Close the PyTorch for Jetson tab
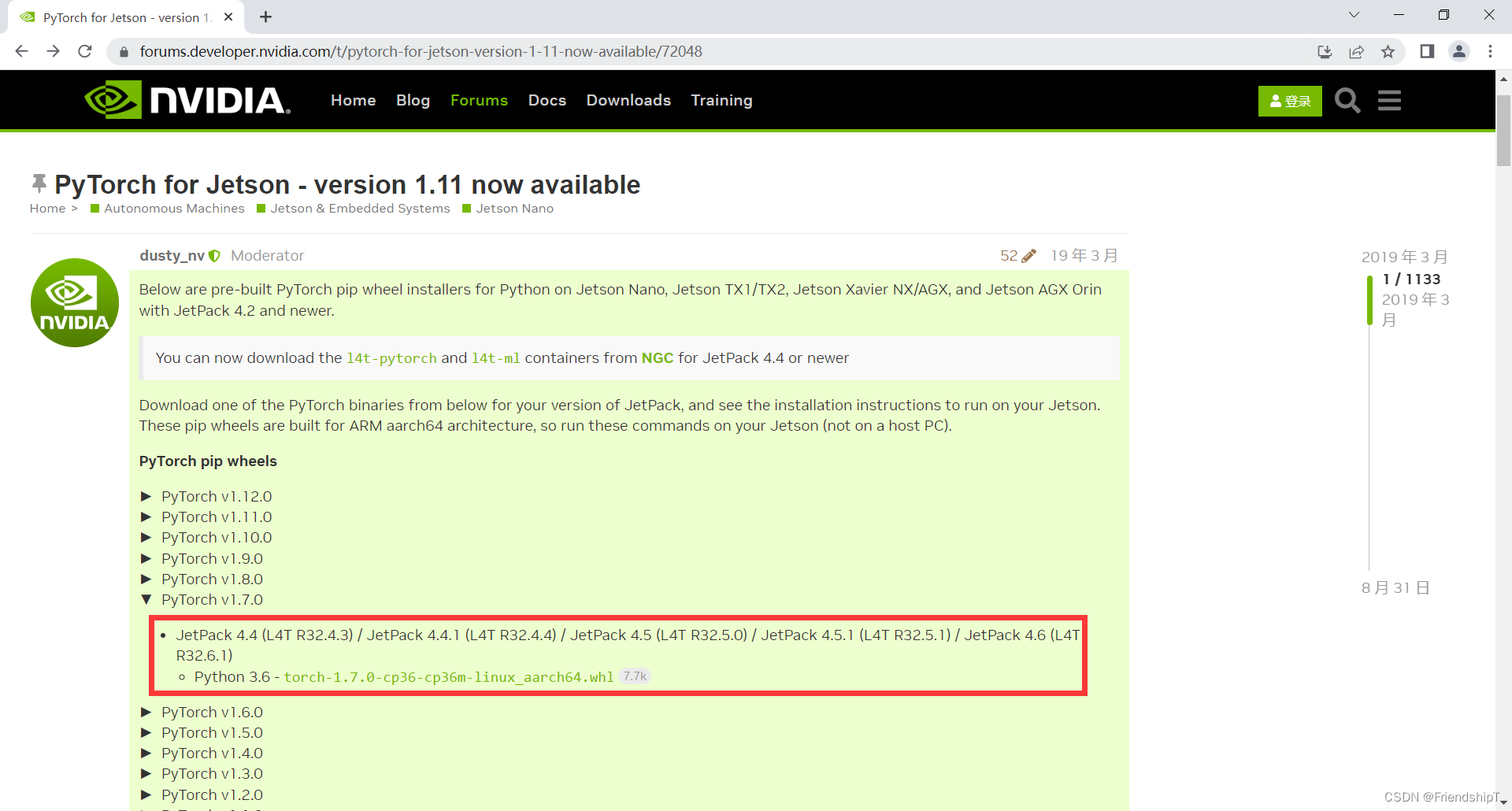The width and height of the screenshot is (1512, 811). (x=228, y=17)
